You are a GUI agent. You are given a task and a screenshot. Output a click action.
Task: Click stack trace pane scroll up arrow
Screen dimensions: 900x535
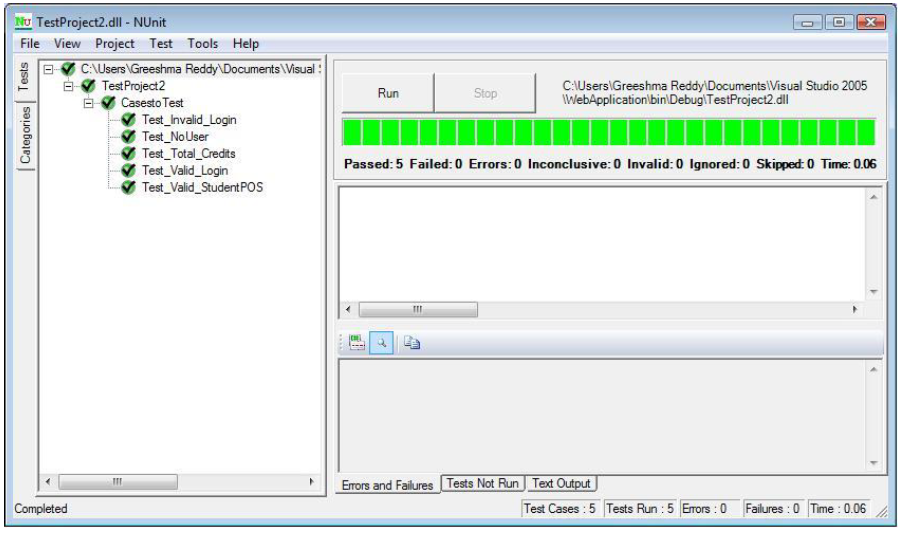(874, 370)
